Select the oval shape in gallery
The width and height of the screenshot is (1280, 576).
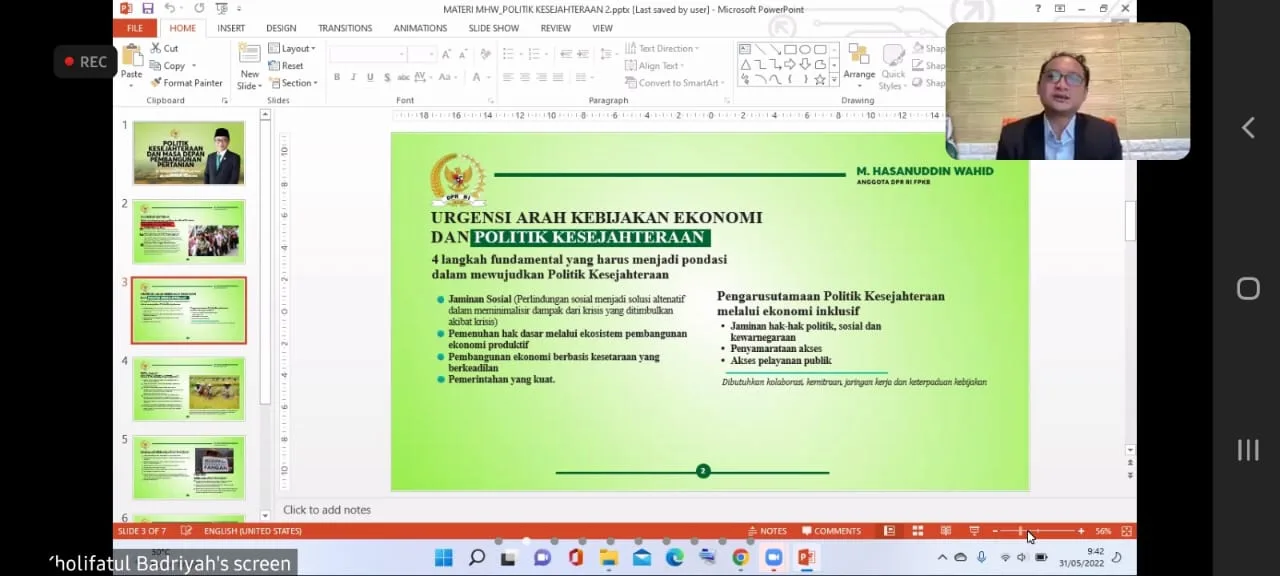click(805, 49)
